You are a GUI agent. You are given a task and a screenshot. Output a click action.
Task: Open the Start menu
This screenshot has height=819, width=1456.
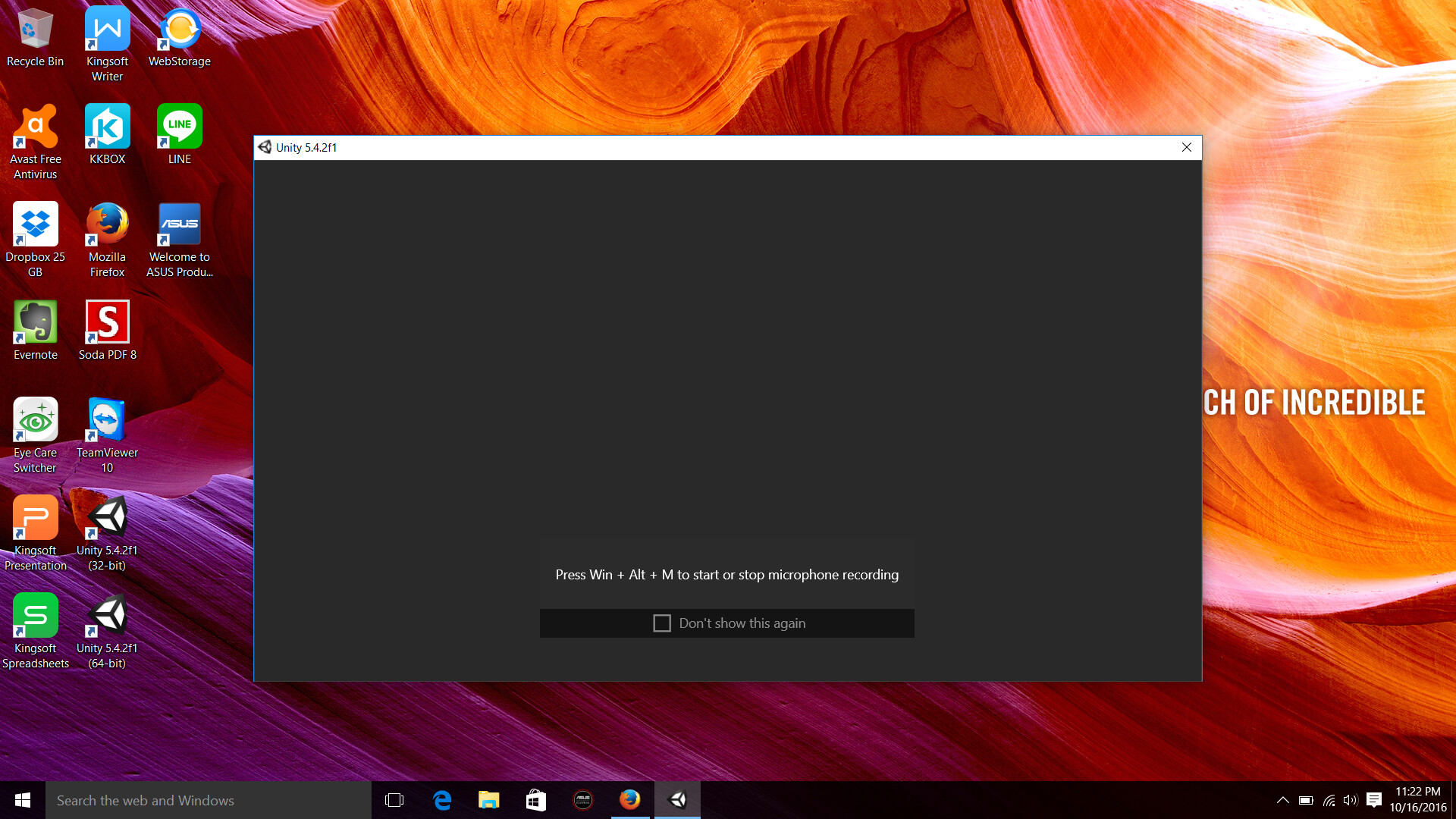(x=21, y=800)
